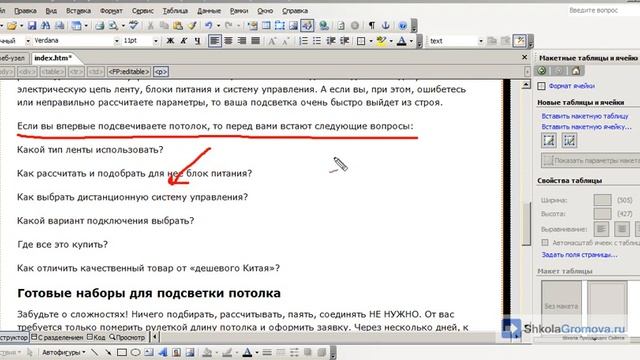Open the paragraph style dropdown

pyautogui.click(x=28, y=41)
